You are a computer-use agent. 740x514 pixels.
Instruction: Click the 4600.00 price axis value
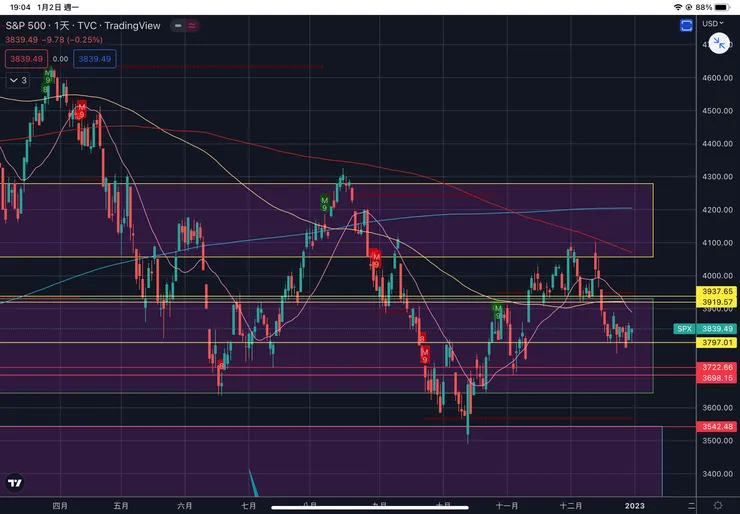(x=717, y=78)
